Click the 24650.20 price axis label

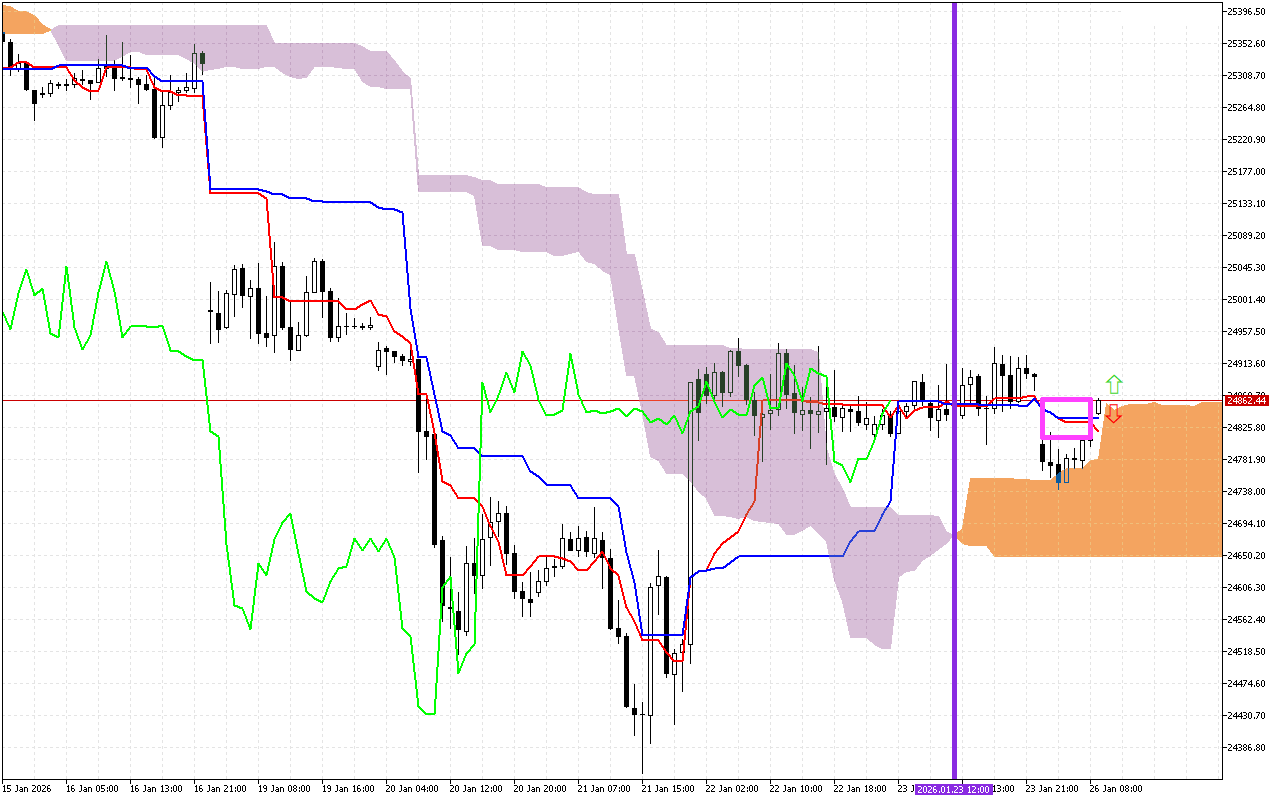coord(1246,556)
